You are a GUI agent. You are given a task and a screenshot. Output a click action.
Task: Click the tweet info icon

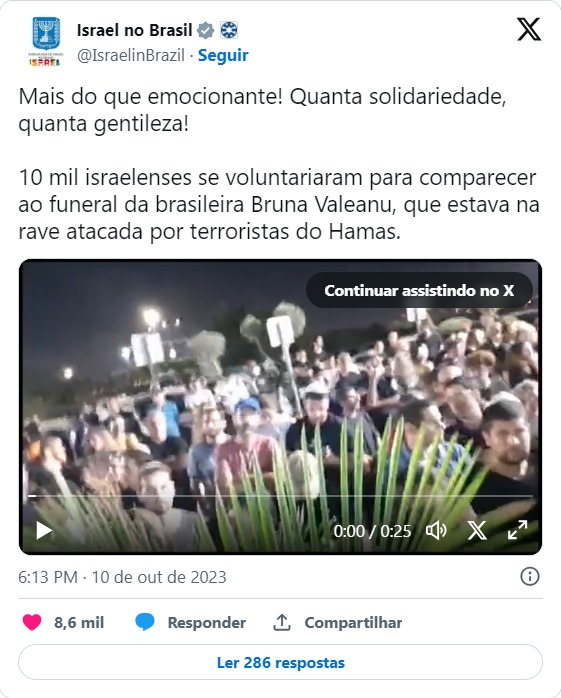529,576
